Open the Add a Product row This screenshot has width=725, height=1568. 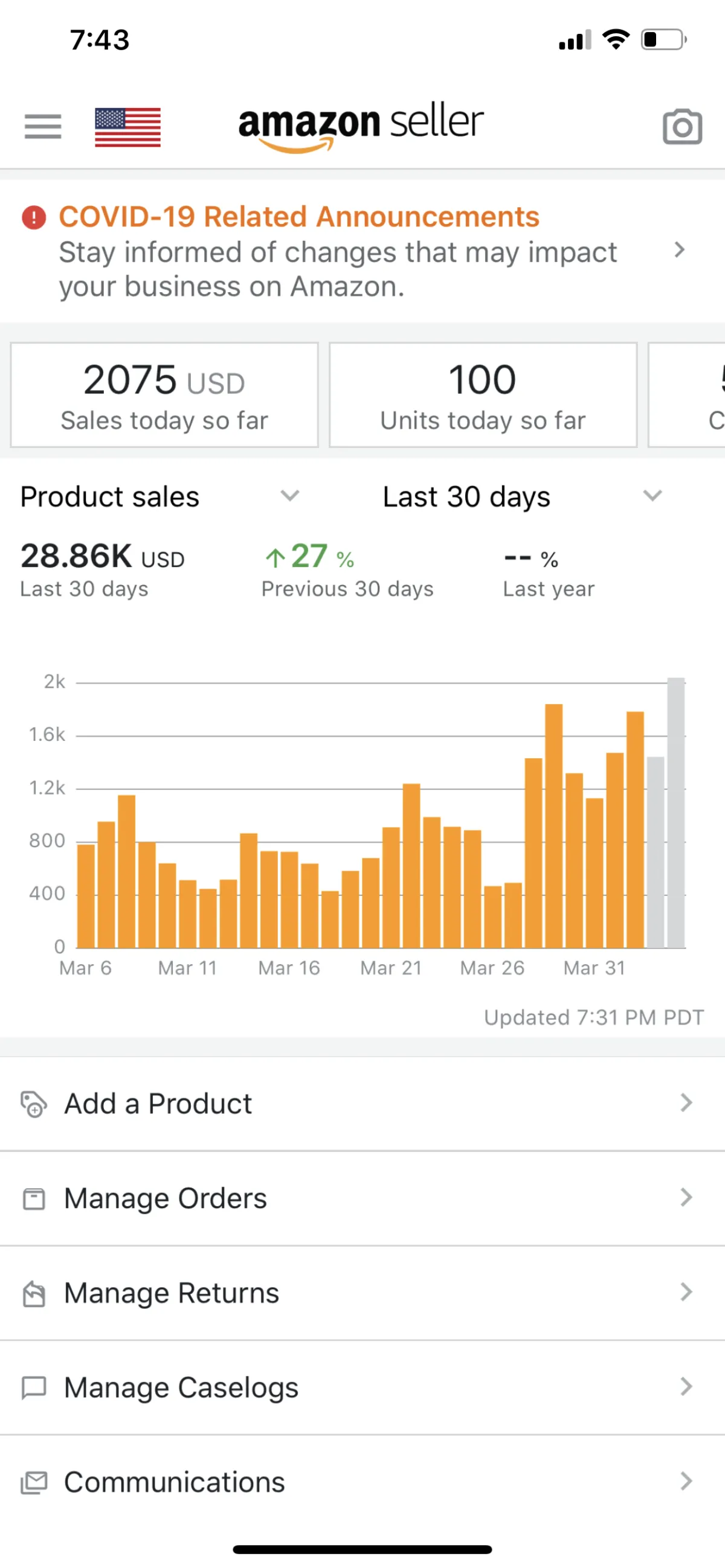(158, 1104)
